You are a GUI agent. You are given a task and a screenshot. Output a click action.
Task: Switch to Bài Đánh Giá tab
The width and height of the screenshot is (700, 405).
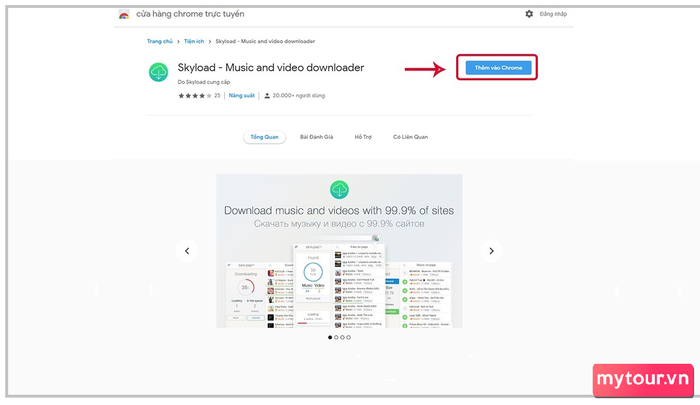coord(317,137)
